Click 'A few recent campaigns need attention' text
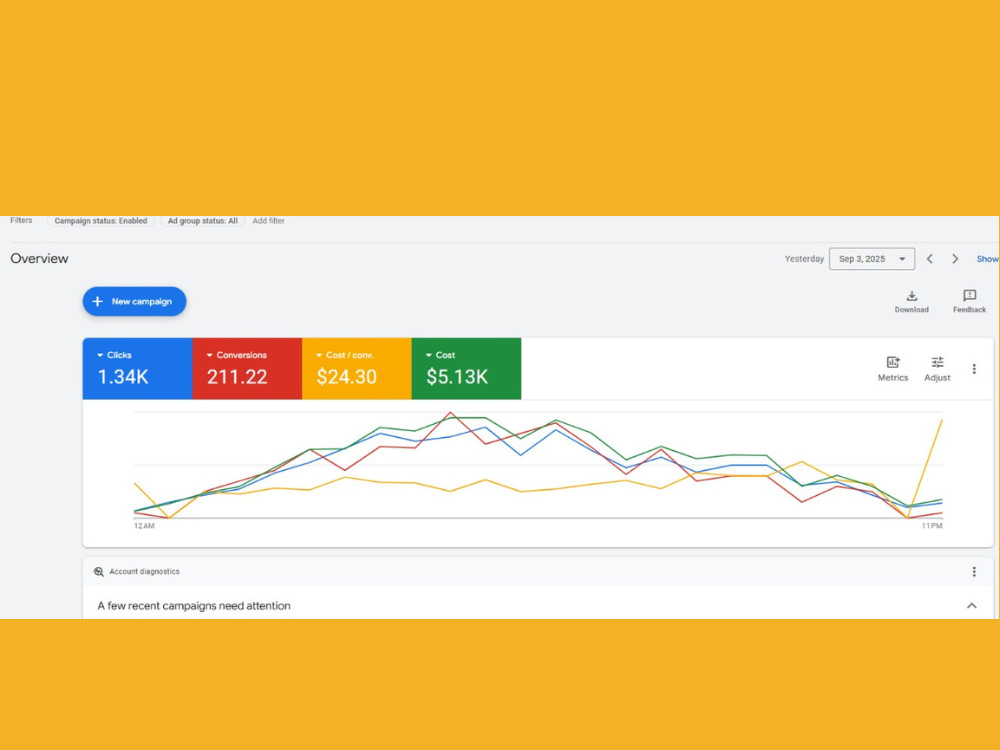The image size is (1000, 750). [x=194, y=606]
